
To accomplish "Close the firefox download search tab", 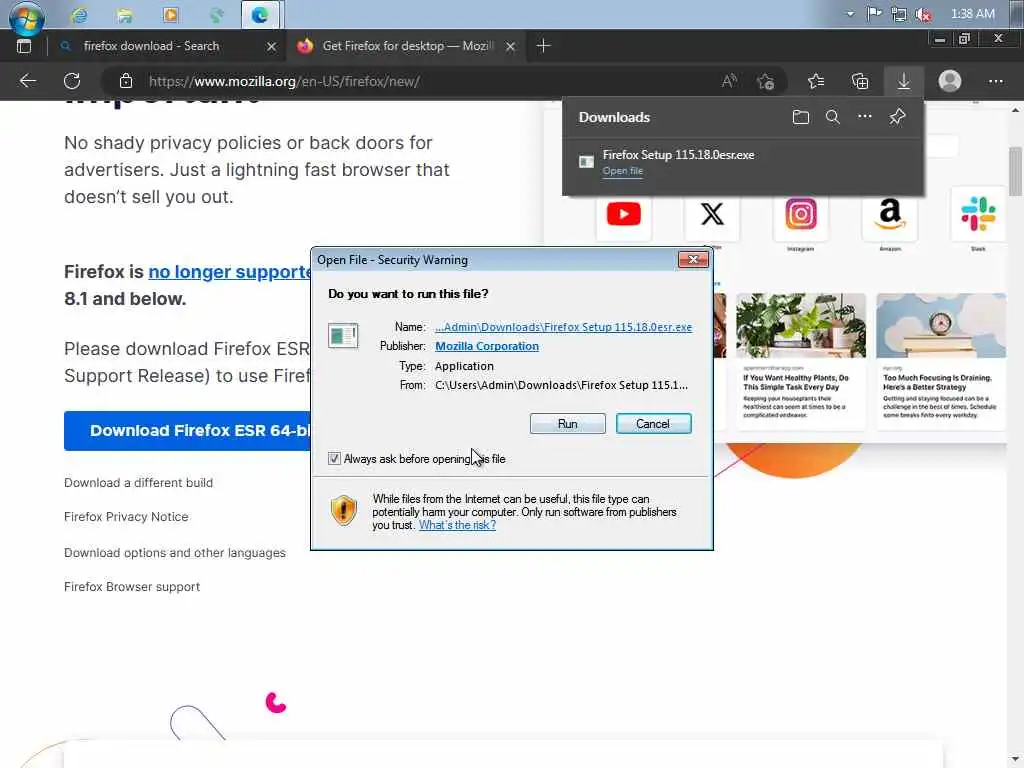I will (x=272, y=46).
